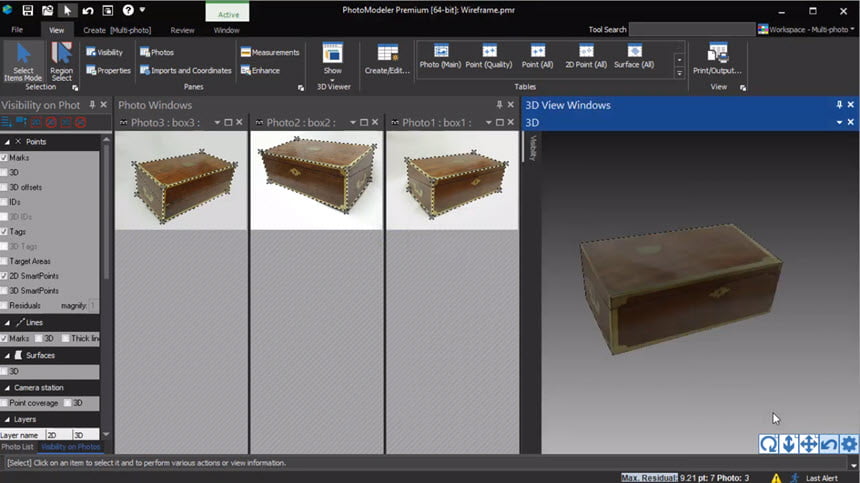Open Imports and Coordinates pane

[186, 70]
